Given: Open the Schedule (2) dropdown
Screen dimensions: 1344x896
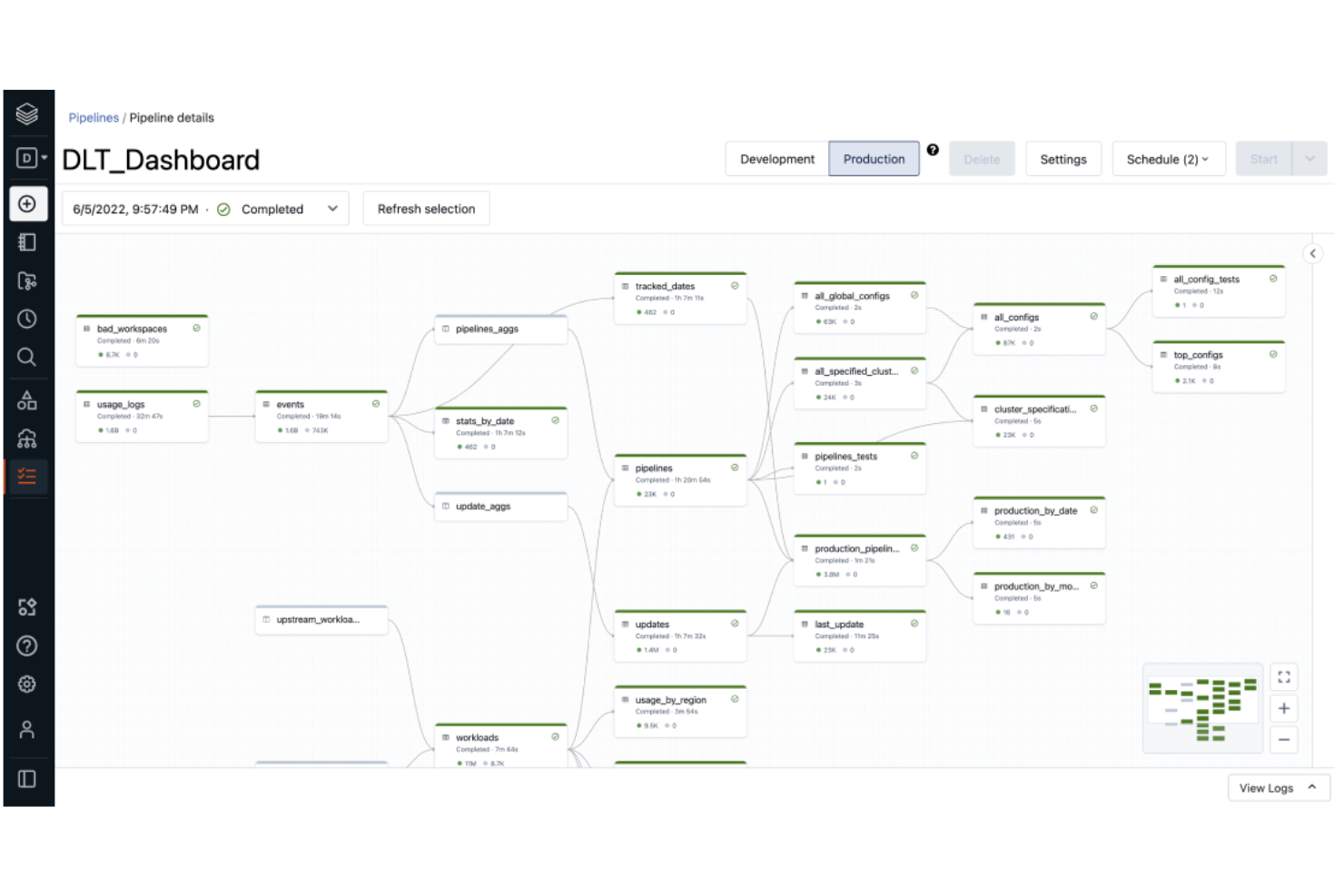Looking at the screenshot, I should click(1169, 158).
